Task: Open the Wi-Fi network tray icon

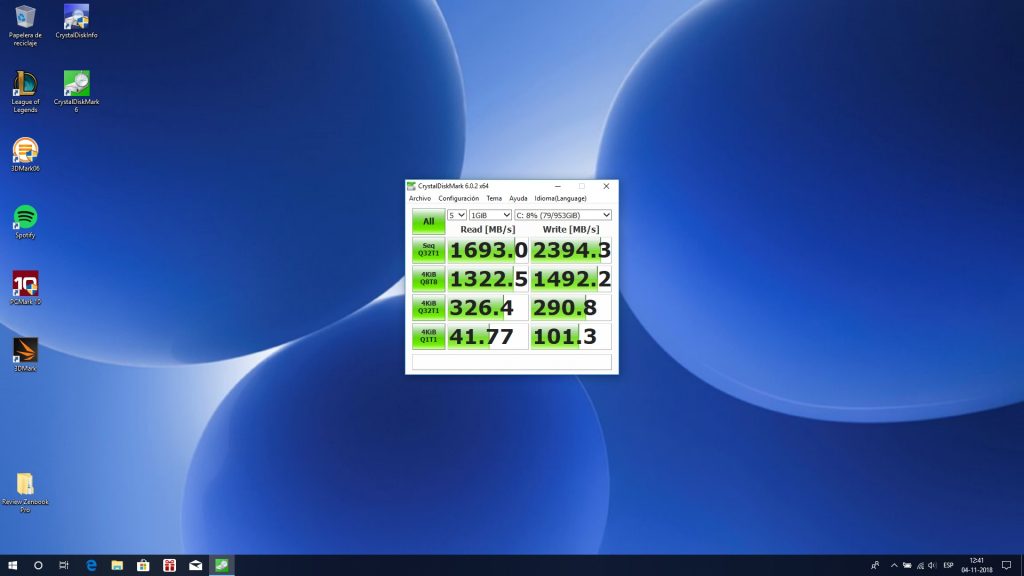Action: pyautogui.click(x=920, y=565)
